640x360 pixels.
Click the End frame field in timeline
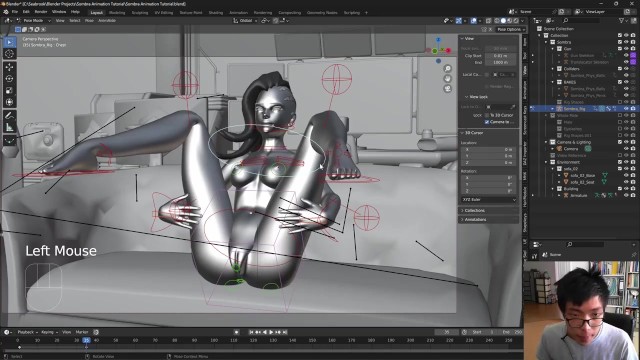pyautogui.click(x=512, y=332)
